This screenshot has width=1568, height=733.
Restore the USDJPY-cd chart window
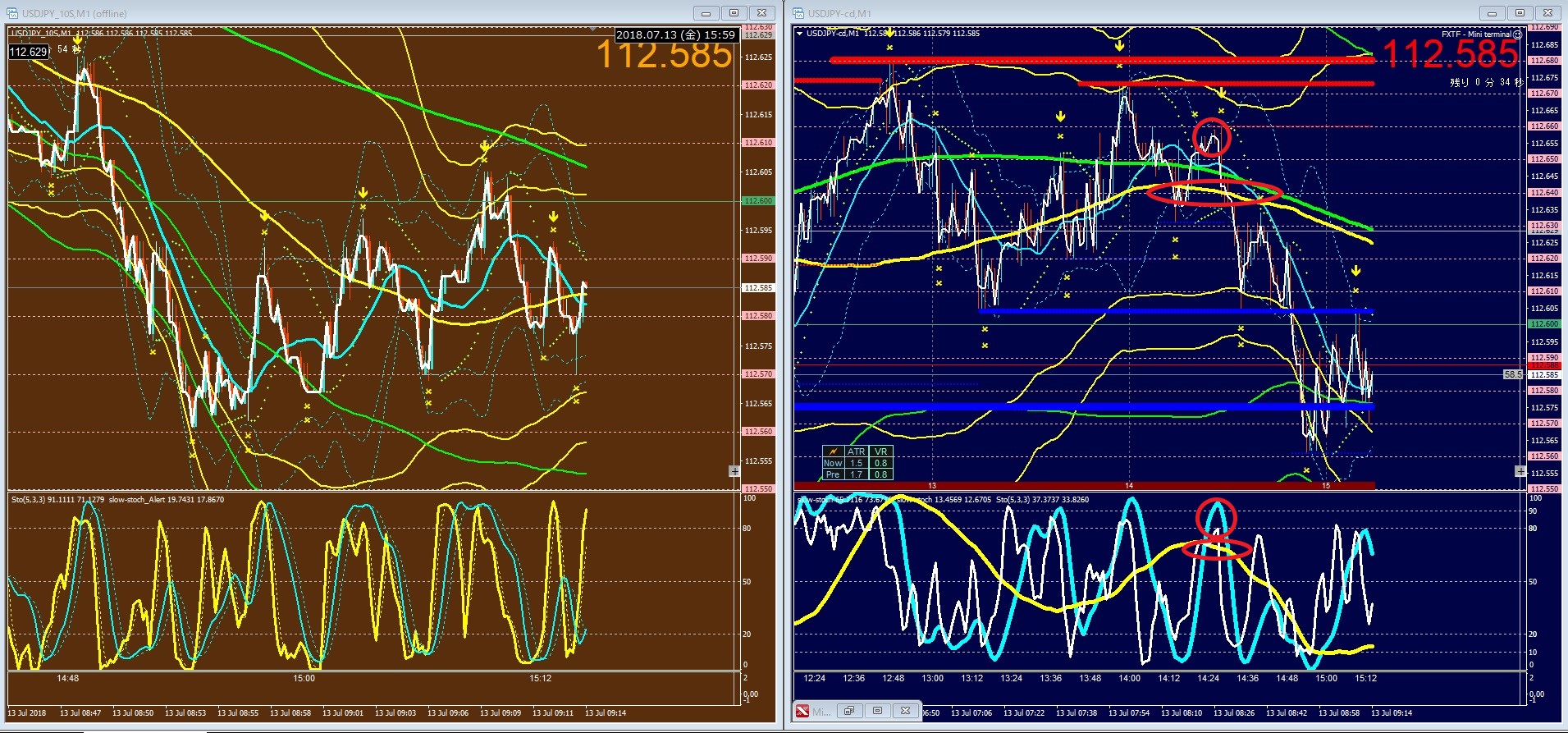(x=1520, y=13)
